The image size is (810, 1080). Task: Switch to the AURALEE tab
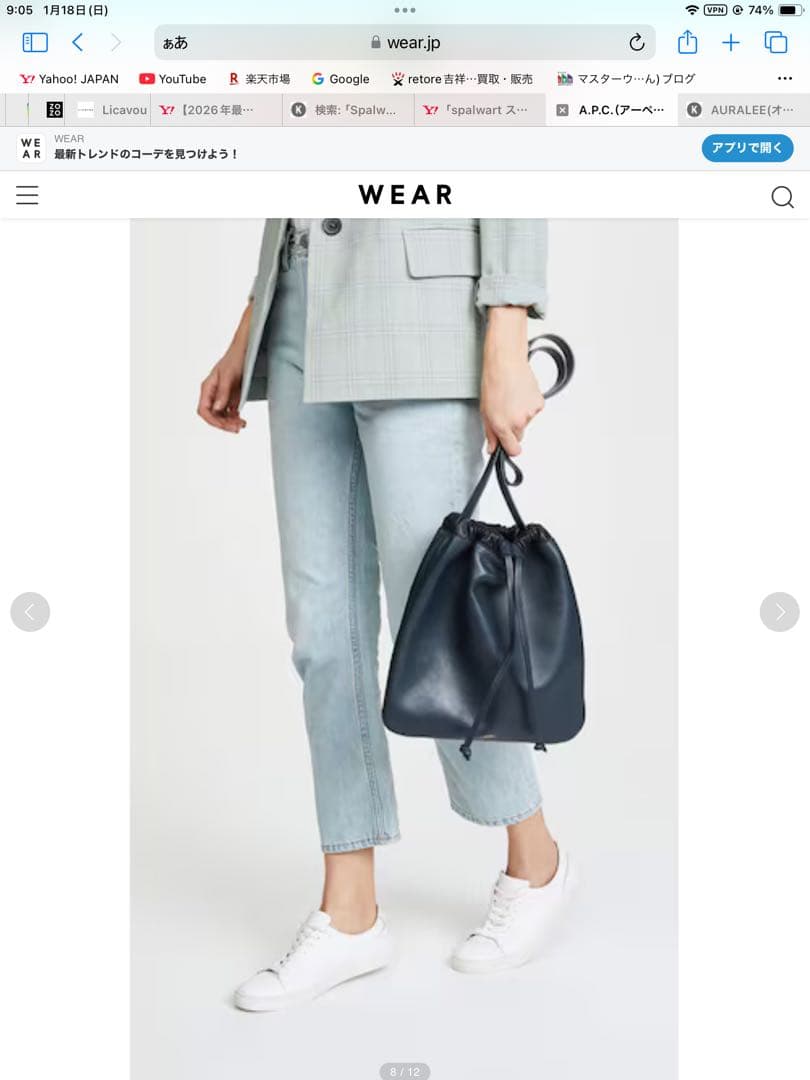point(744,110)
